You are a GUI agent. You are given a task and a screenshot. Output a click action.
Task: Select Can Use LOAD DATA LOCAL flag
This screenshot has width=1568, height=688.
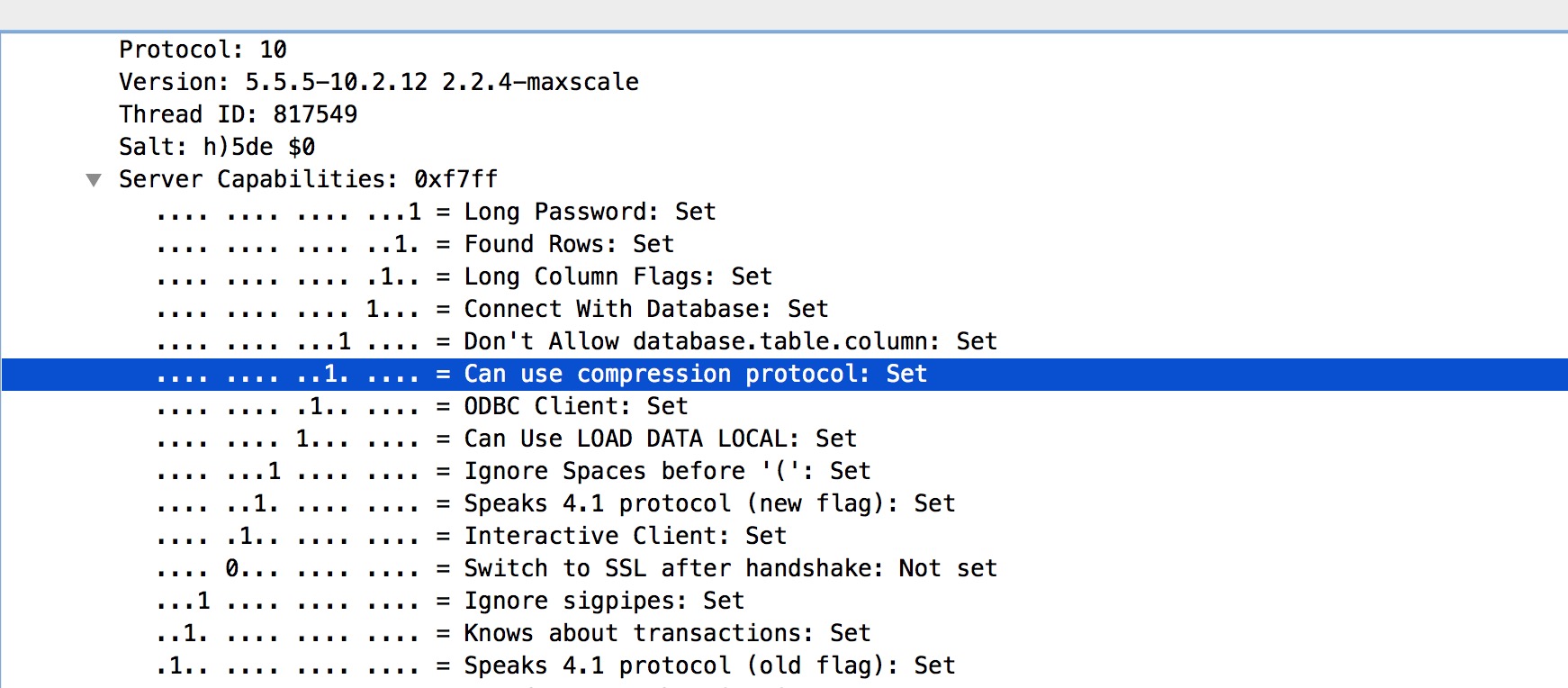click(x=660, y=439)
